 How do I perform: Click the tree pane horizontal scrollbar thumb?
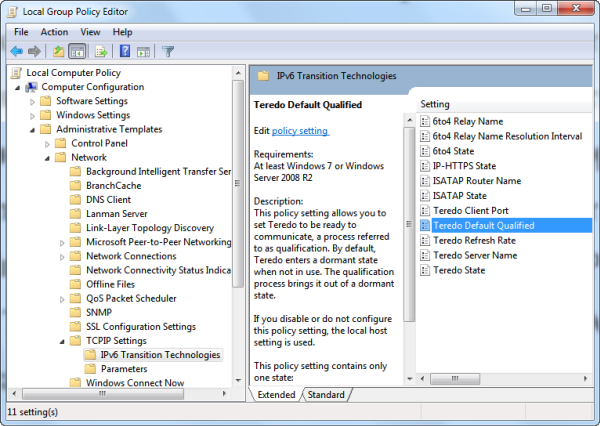click(x=103, y=393)
